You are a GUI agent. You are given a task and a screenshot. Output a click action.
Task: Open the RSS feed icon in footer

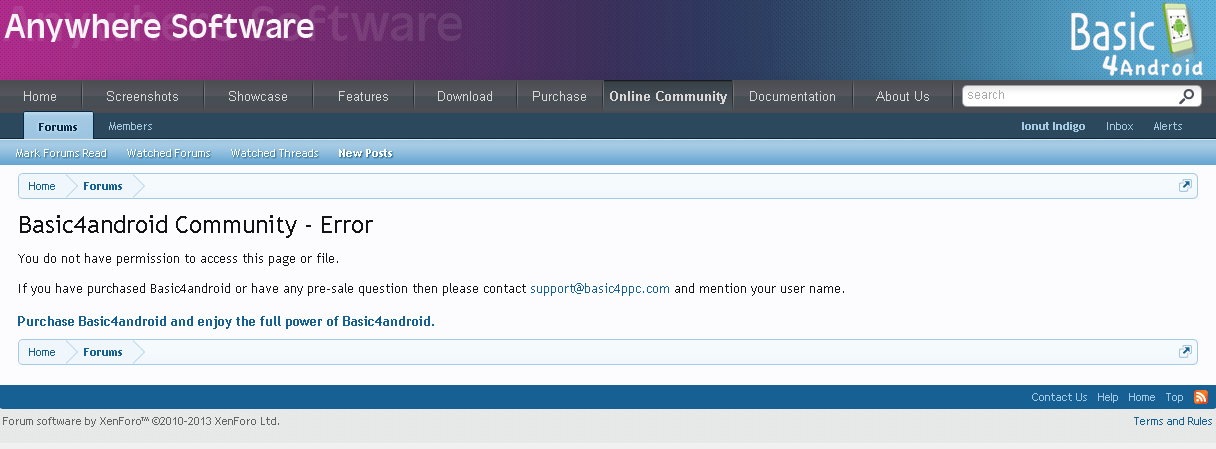click(1201, 397)
